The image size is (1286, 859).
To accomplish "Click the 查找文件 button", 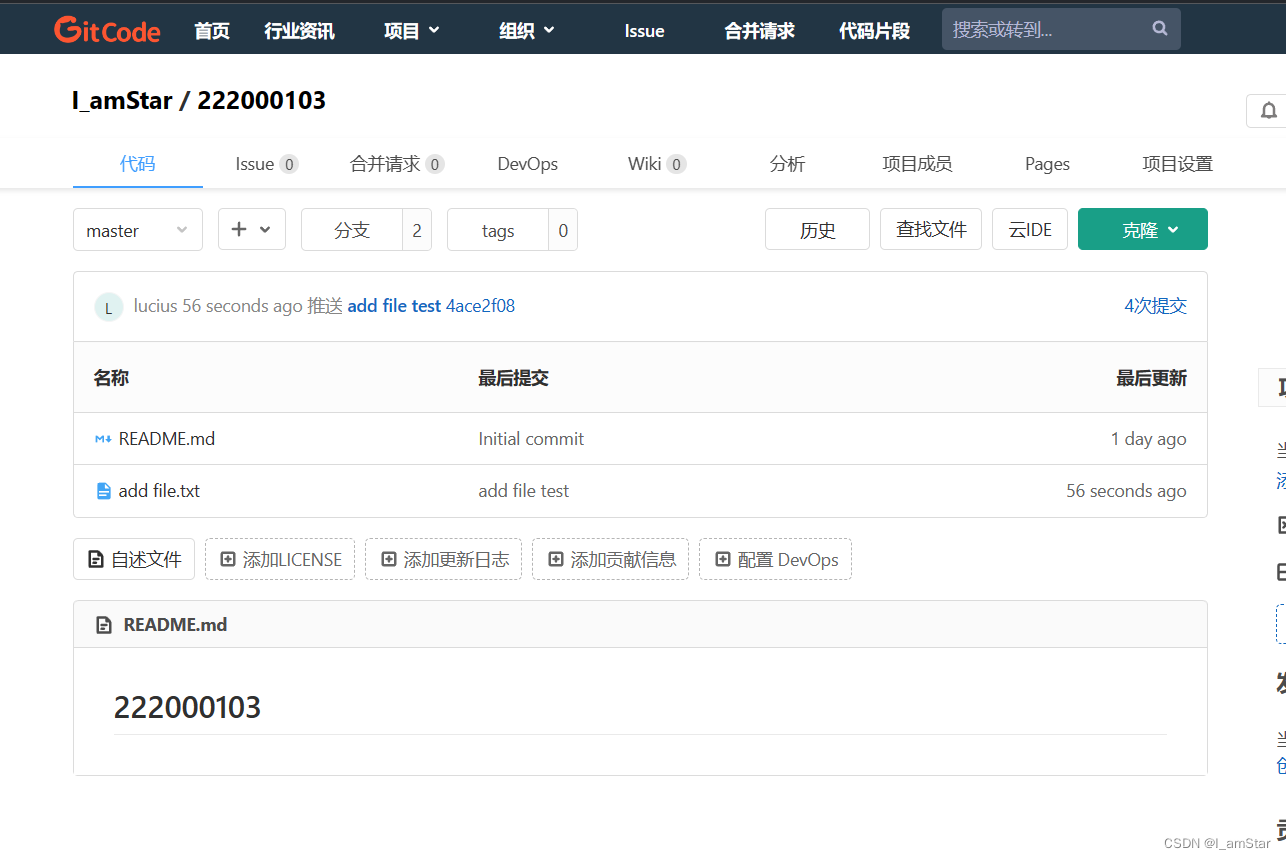I will point(931,229).
